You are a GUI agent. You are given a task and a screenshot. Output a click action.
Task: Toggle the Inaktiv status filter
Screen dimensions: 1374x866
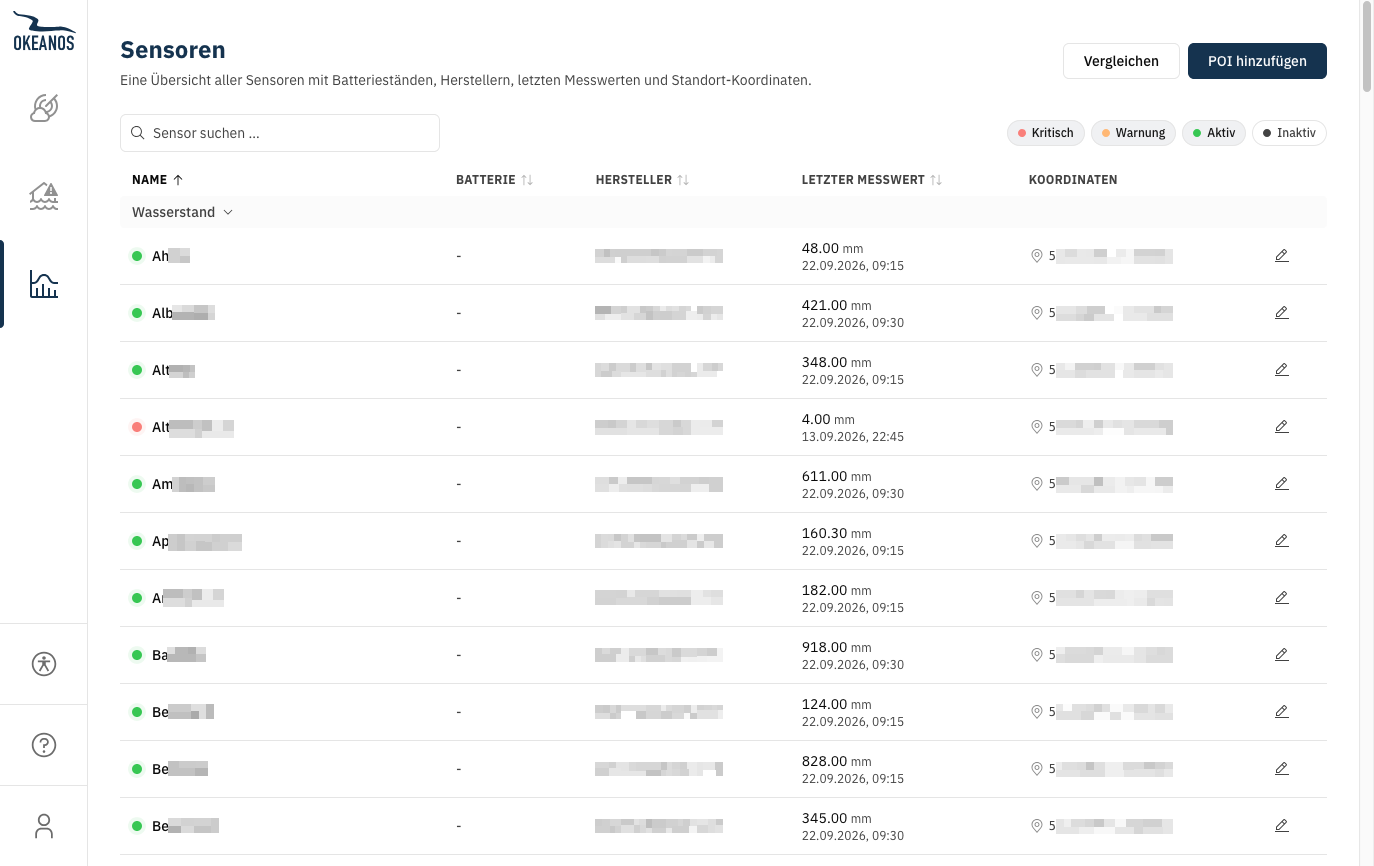tap(1289, 133)
